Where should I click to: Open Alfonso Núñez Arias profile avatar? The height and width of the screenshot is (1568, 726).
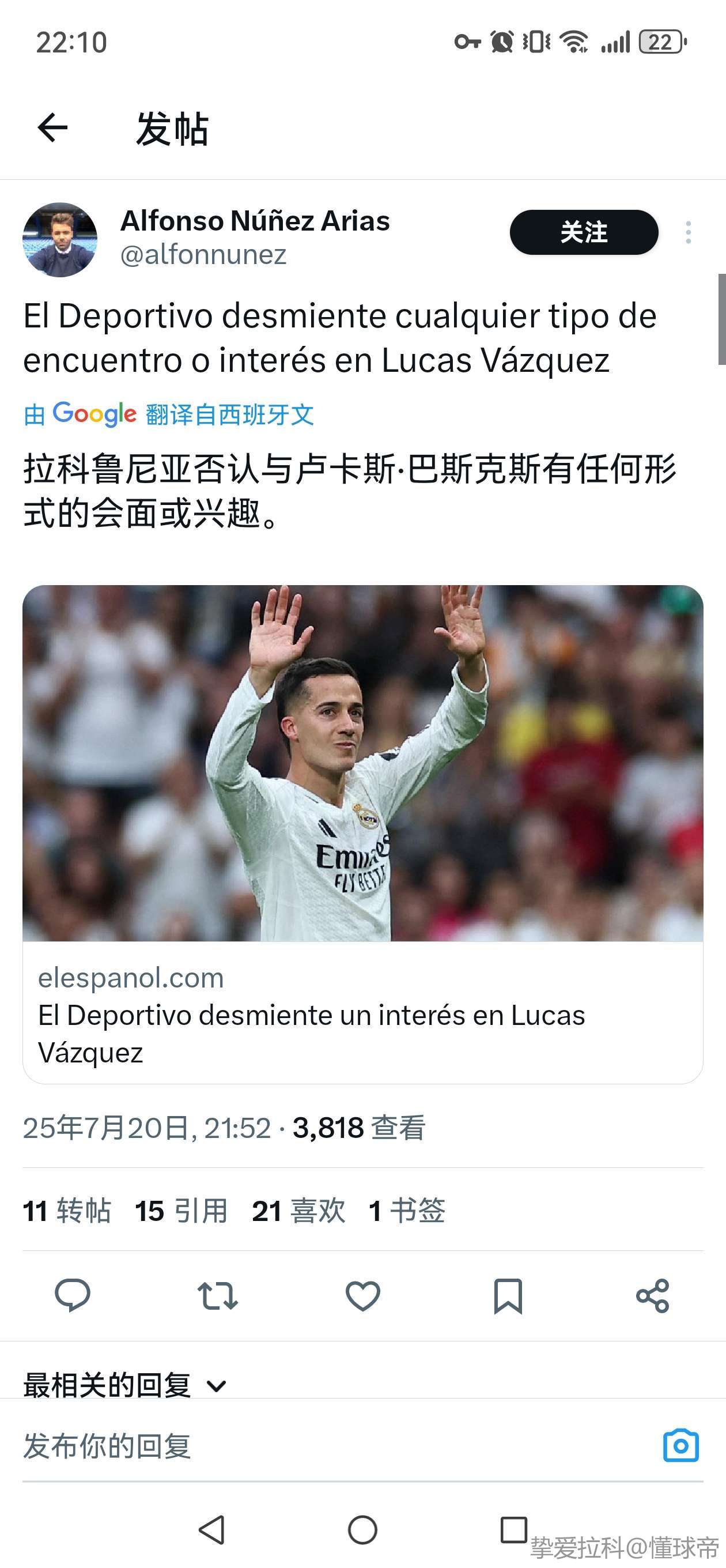[x=60, y=239]
